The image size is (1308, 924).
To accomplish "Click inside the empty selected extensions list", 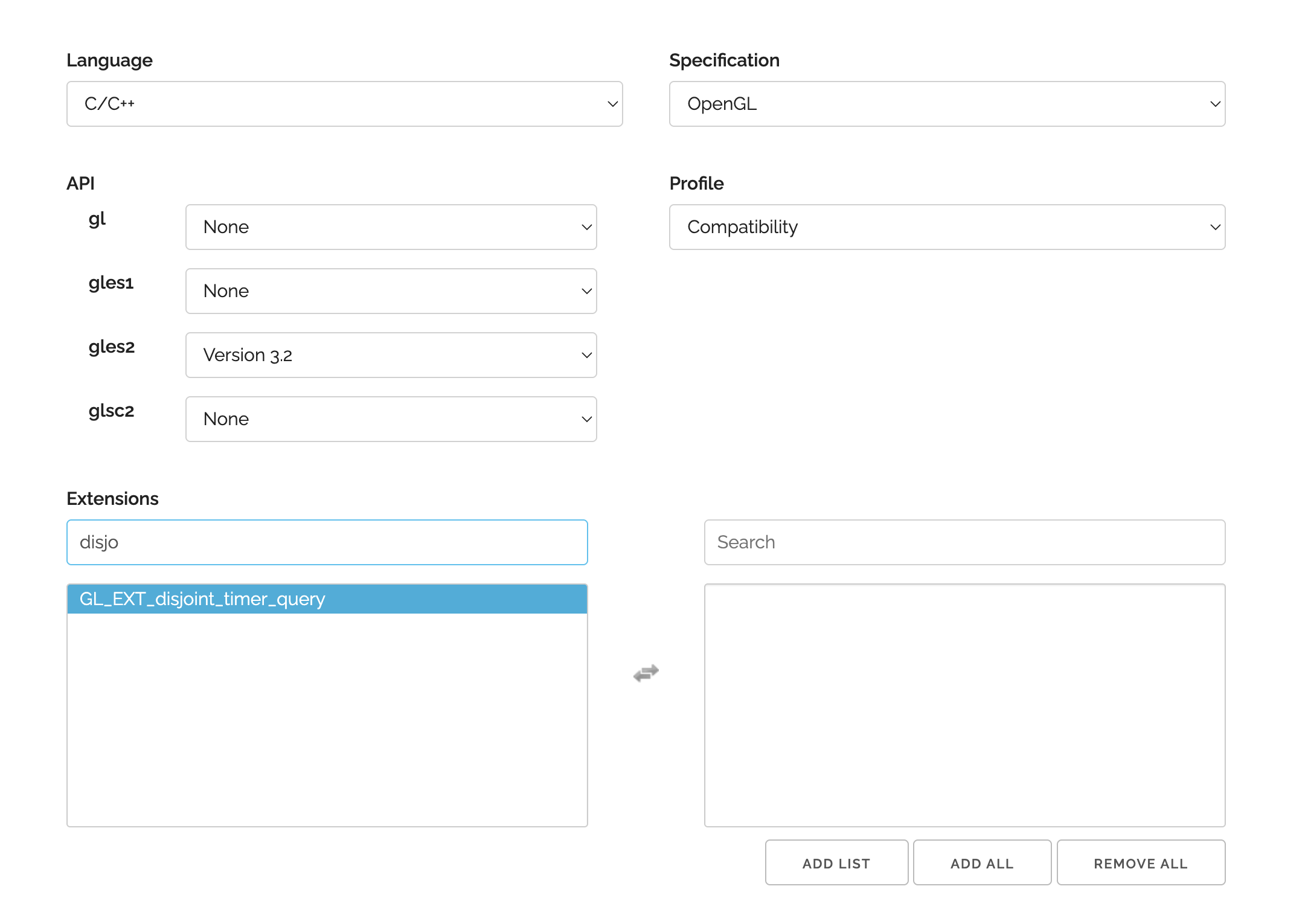I will tap(964, 705).
